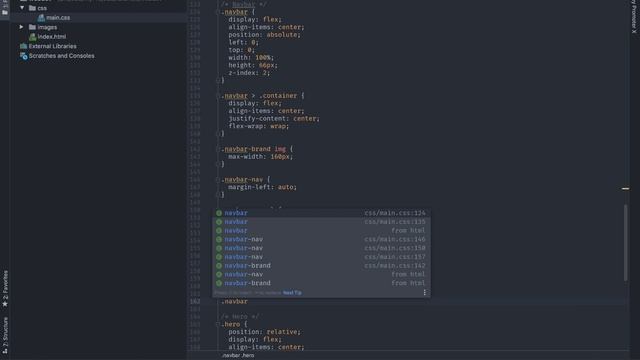The width and height of the screenshot is (640, 360).
Task: Click 'position: absolute;' code line
Action: coord(264,35)
